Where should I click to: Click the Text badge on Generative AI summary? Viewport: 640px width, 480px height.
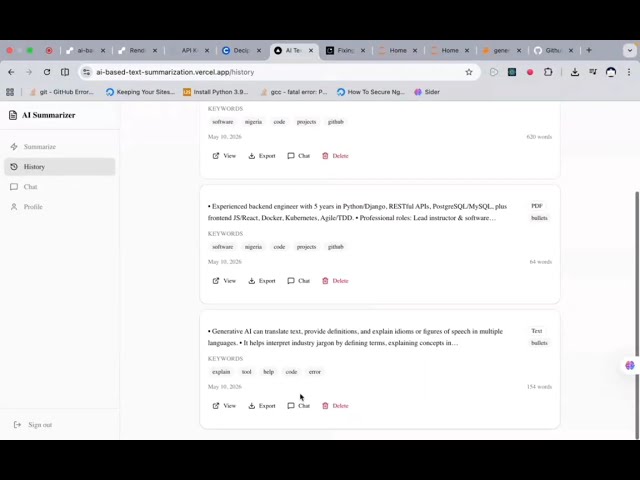click(537, 331)
